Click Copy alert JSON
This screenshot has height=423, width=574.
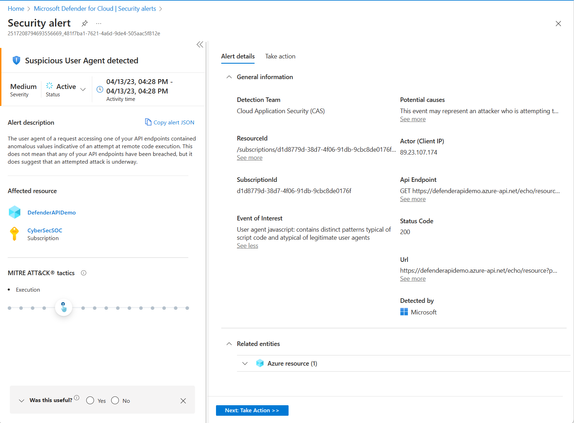[169, 122]
